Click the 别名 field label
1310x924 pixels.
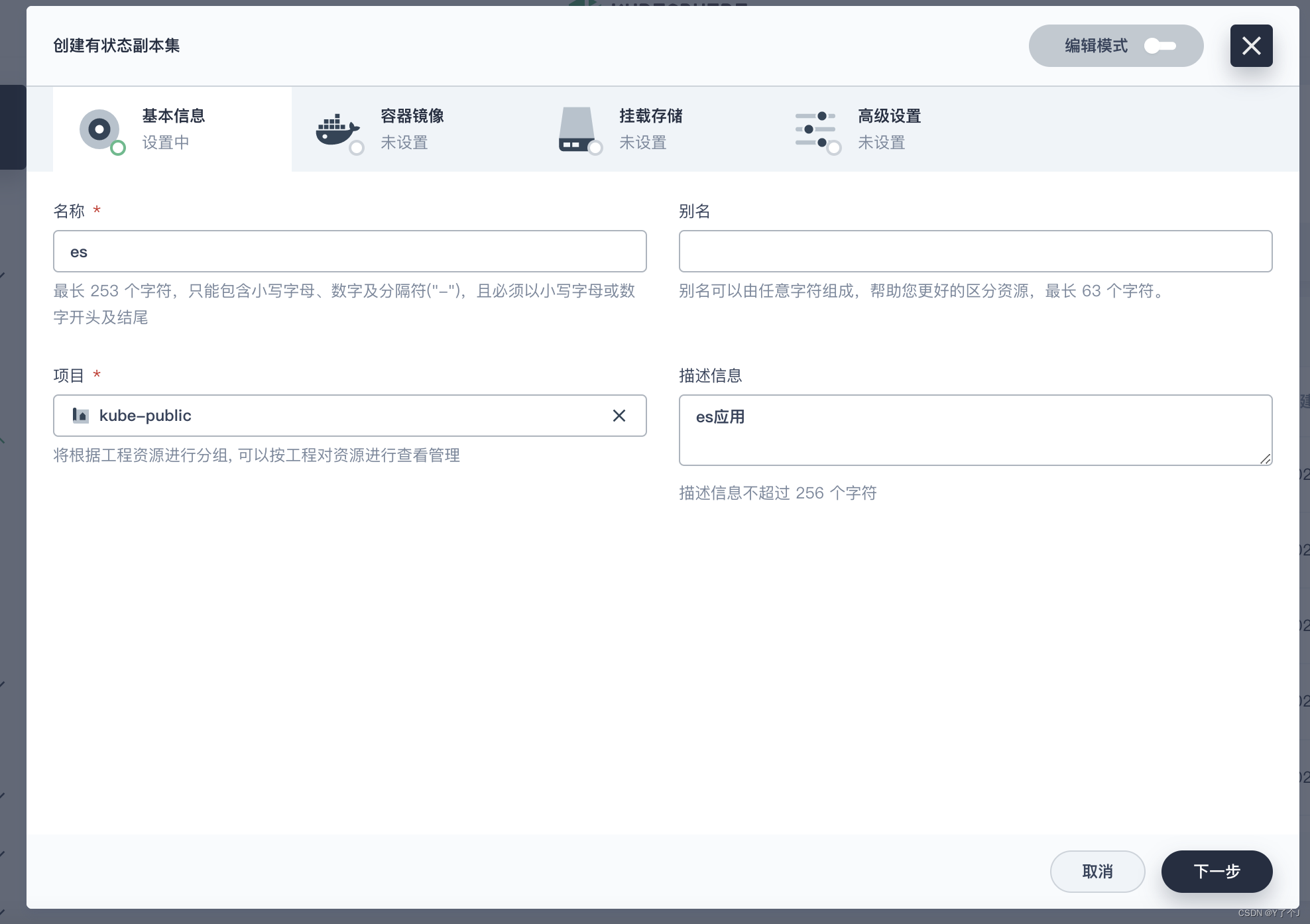coord(694,211)
